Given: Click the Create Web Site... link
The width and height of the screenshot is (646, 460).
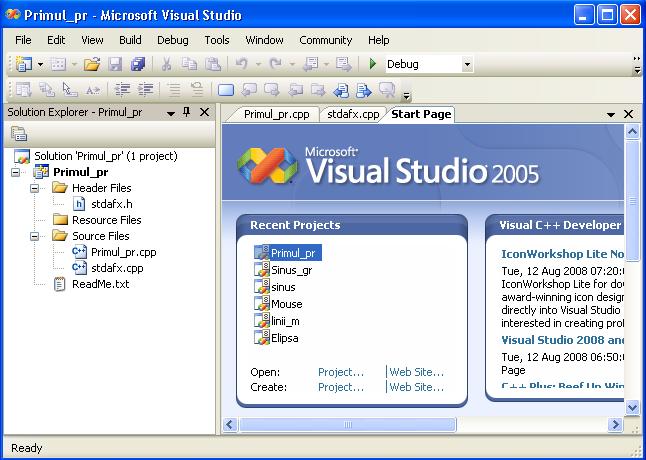Looking at the screenshot, I should pyautogui.click(x=416, y=387).
